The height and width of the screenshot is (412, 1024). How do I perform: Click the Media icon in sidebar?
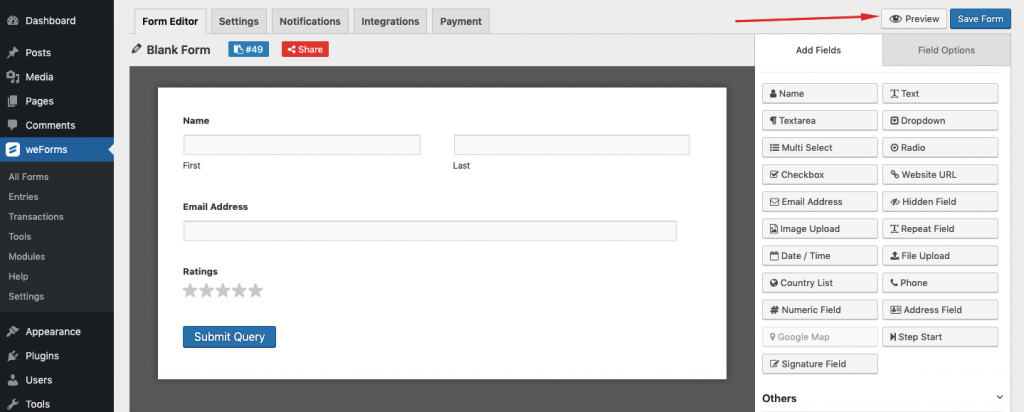point(12,77)
